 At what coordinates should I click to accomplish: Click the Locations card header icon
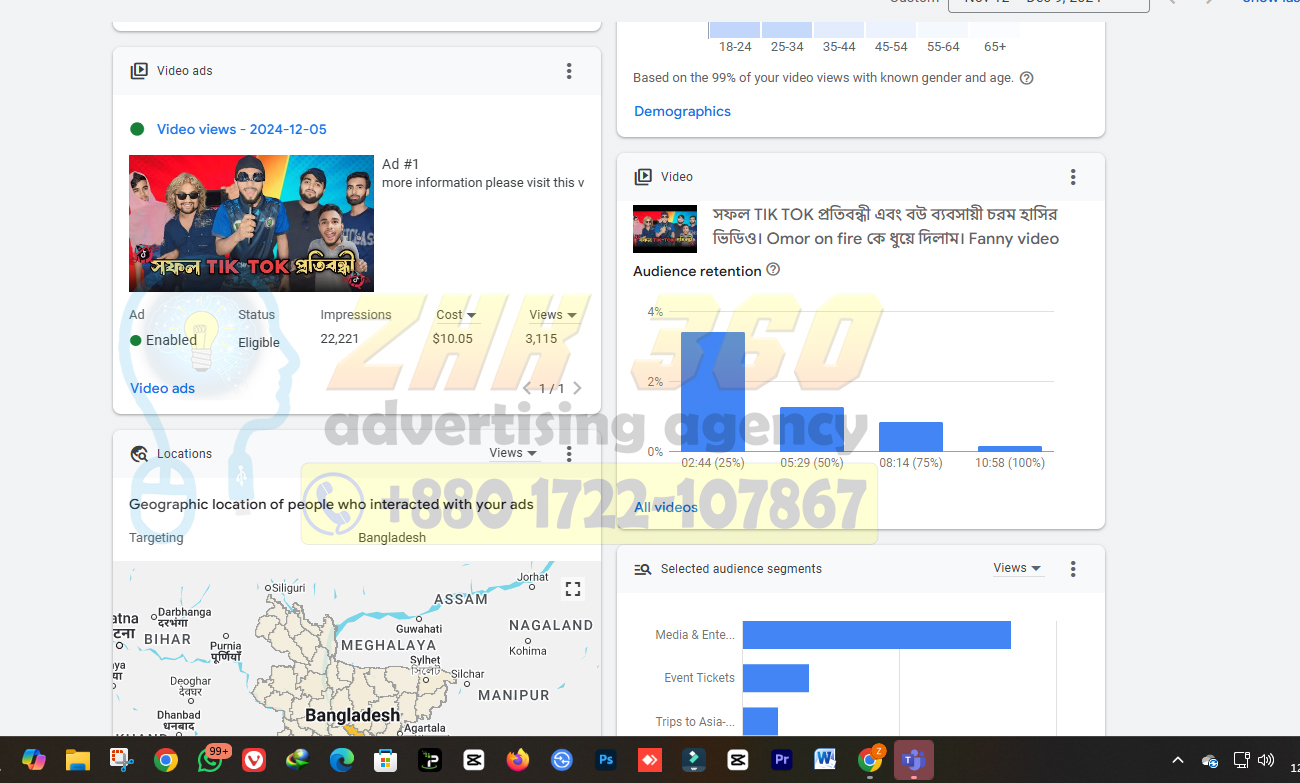139,454
